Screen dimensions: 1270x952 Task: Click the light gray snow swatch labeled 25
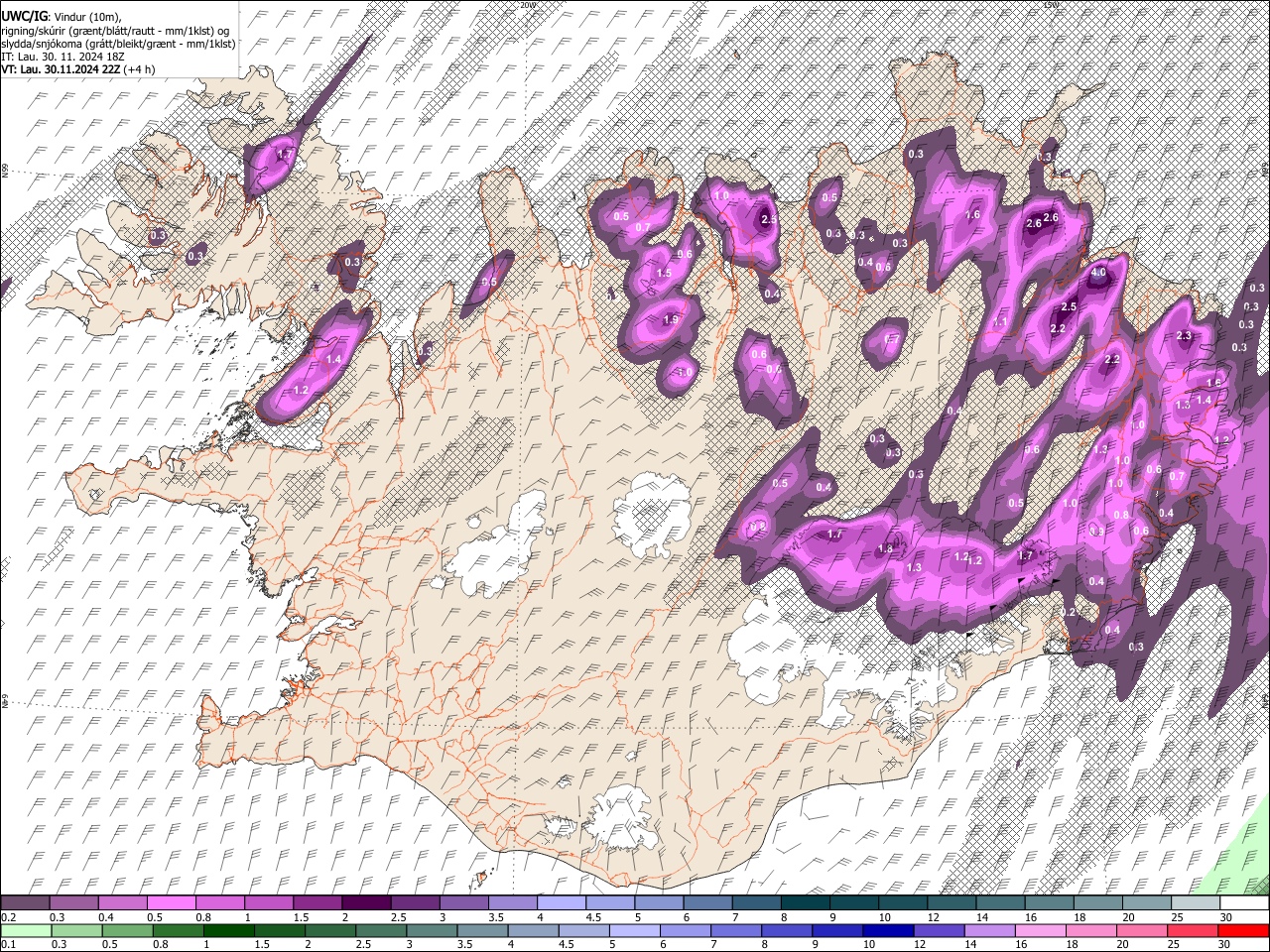[x=1196, y=903]
